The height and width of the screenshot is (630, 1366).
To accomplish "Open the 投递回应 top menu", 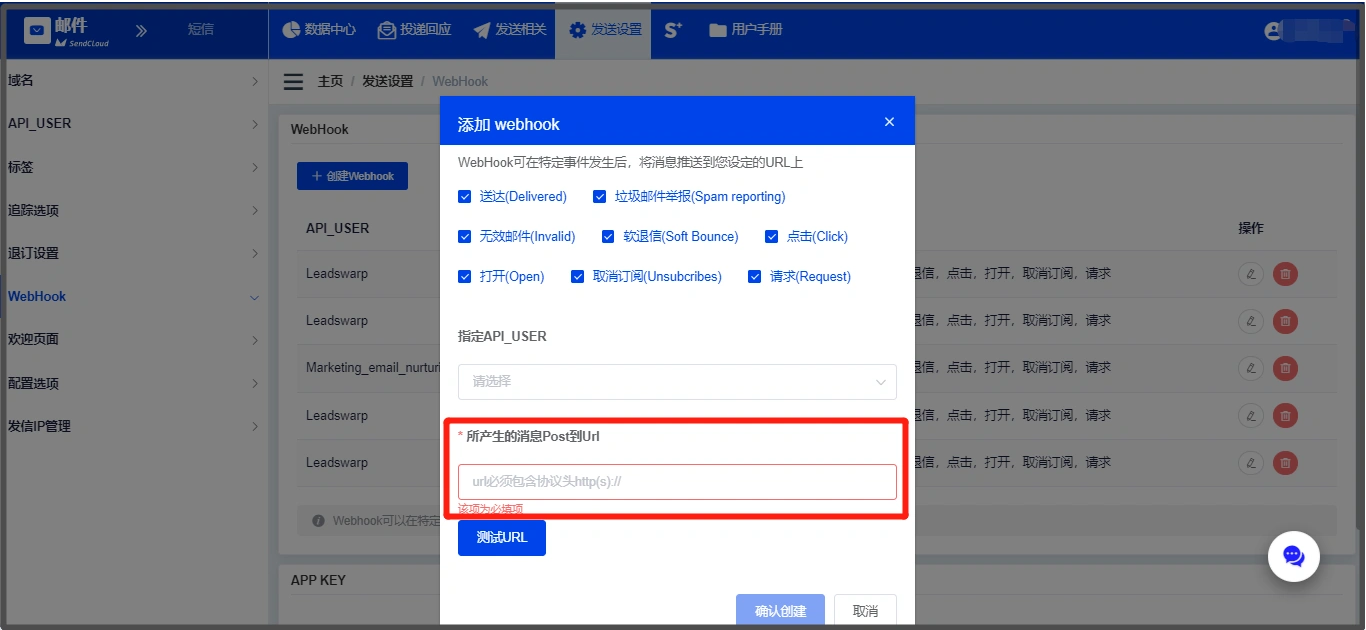I will tap(414, 30).
